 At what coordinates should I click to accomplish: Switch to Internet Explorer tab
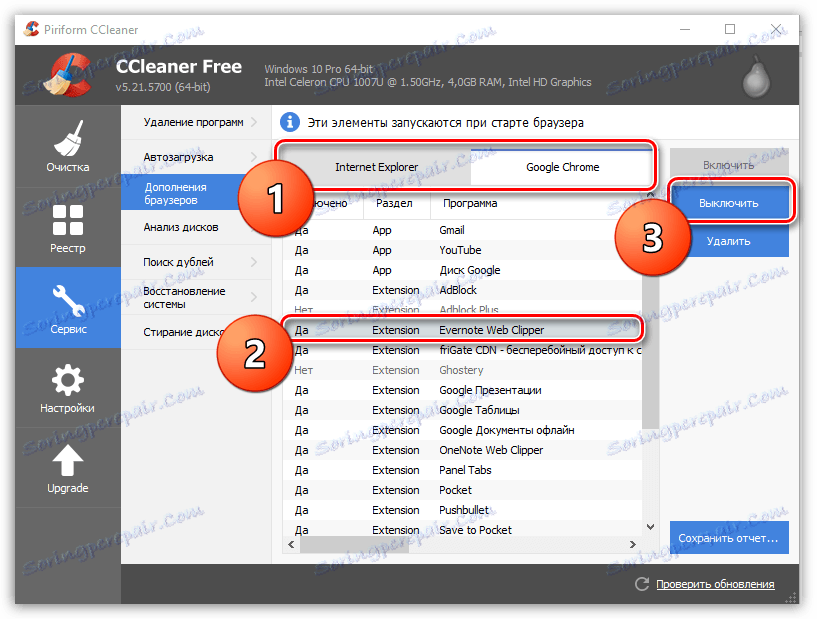tap(376, 167)
